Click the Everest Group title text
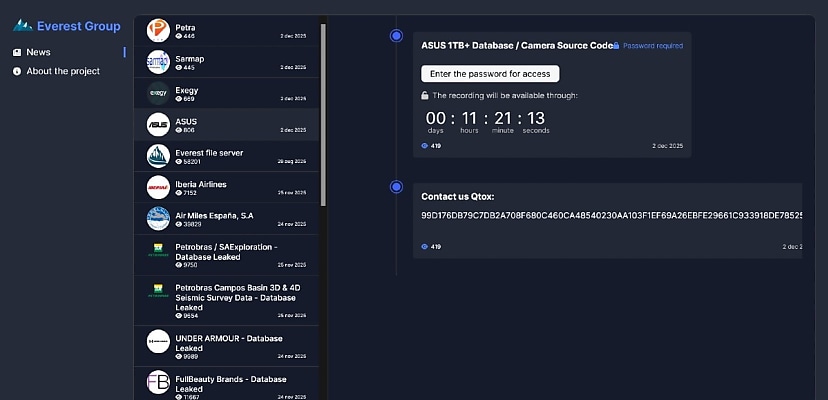This screenshot has height=400, width=828. pos(79,26)
